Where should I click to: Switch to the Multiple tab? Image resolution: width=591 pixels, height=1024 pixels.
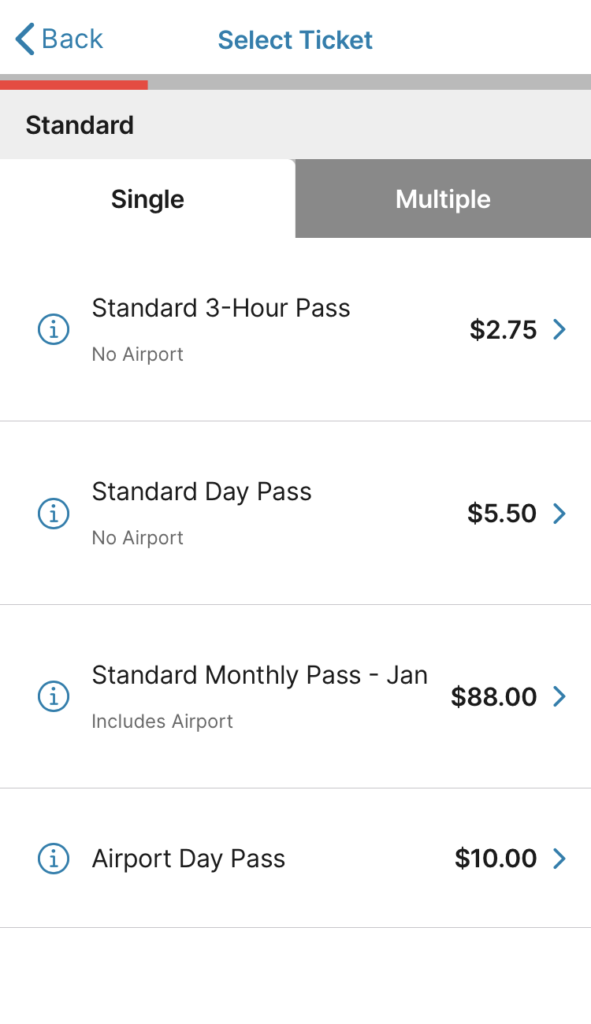tap(443, 199)
